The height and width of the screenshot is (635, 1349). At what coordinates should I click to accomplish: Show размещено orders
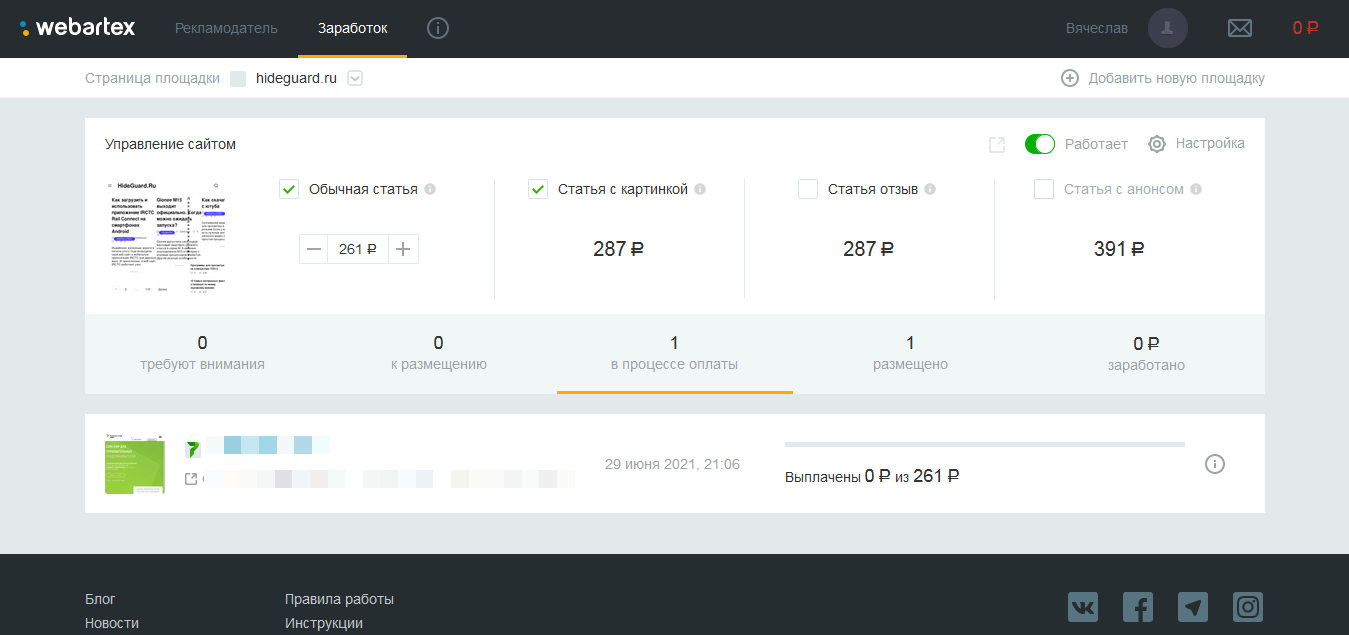(x=911, y=354)
